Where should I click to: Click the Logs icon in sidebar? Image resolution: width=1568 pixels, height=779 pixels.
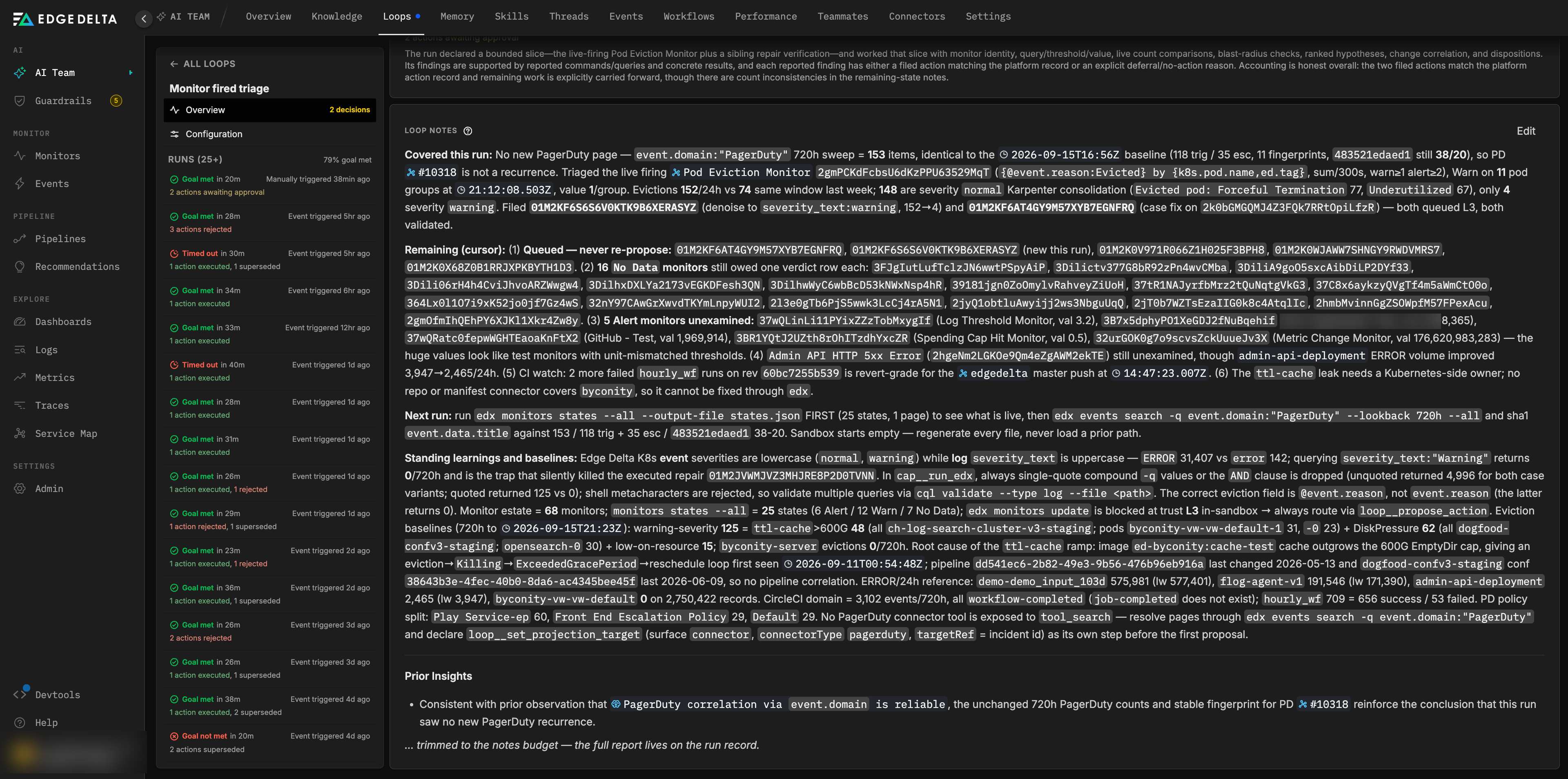[20, 349]
